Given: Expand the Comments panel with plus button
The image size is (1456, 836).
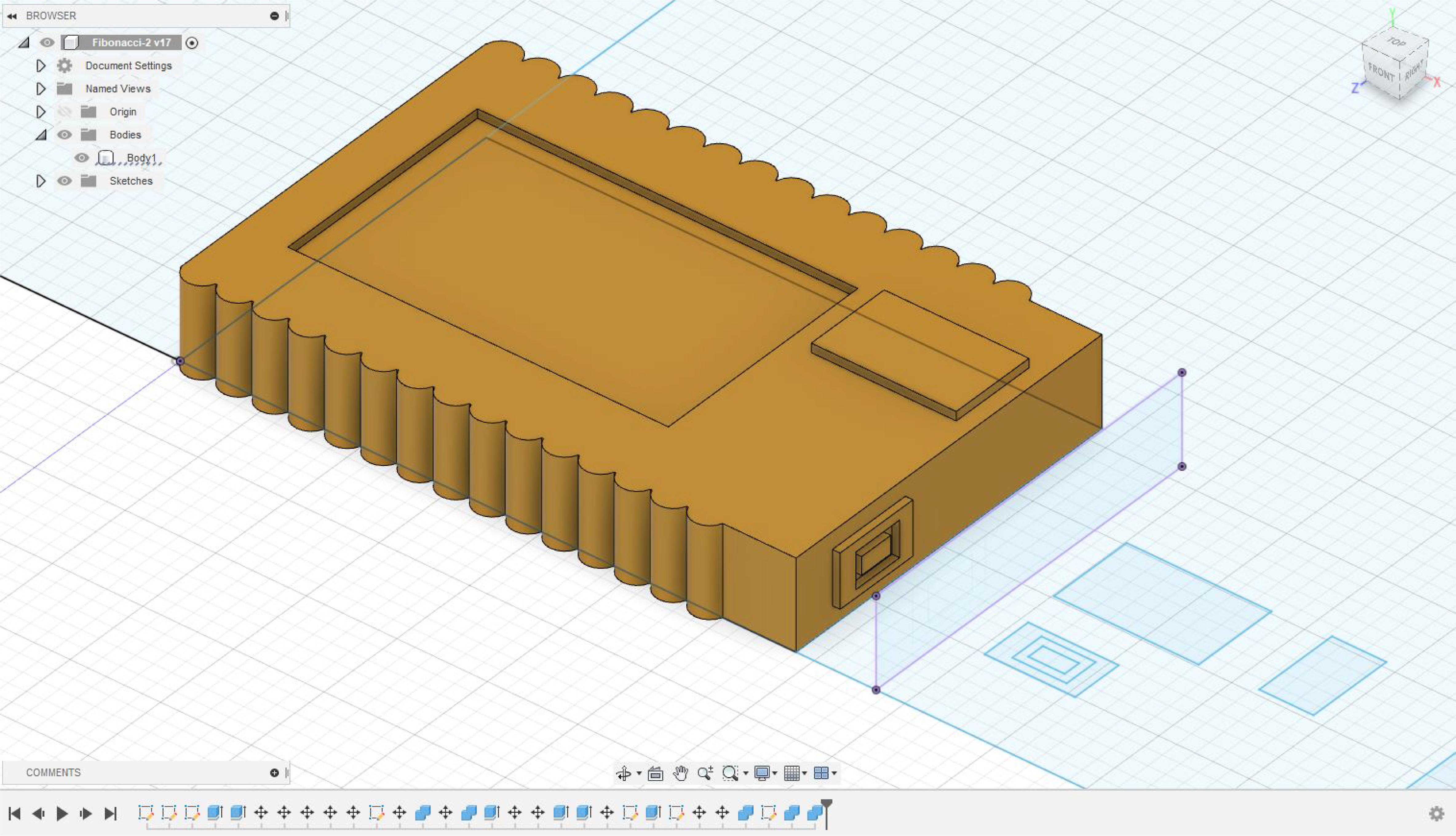Looking at the screenshot, I should 275,773.
